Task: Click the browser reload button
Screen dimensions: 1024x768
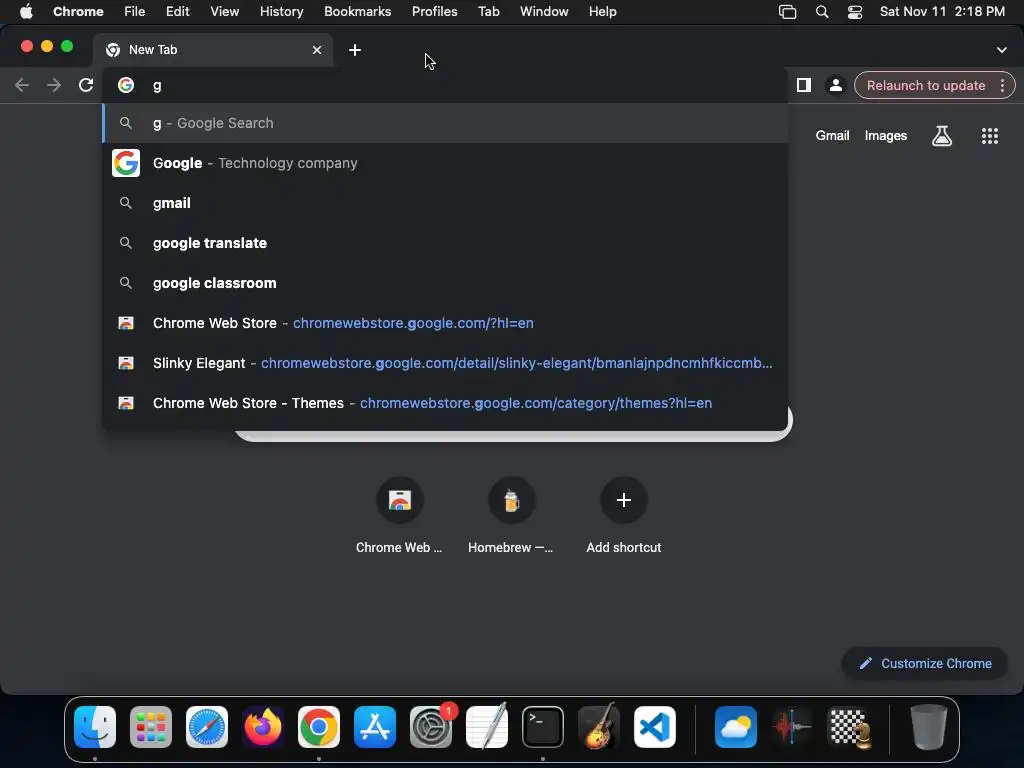Action: click(x=86, y=85)
